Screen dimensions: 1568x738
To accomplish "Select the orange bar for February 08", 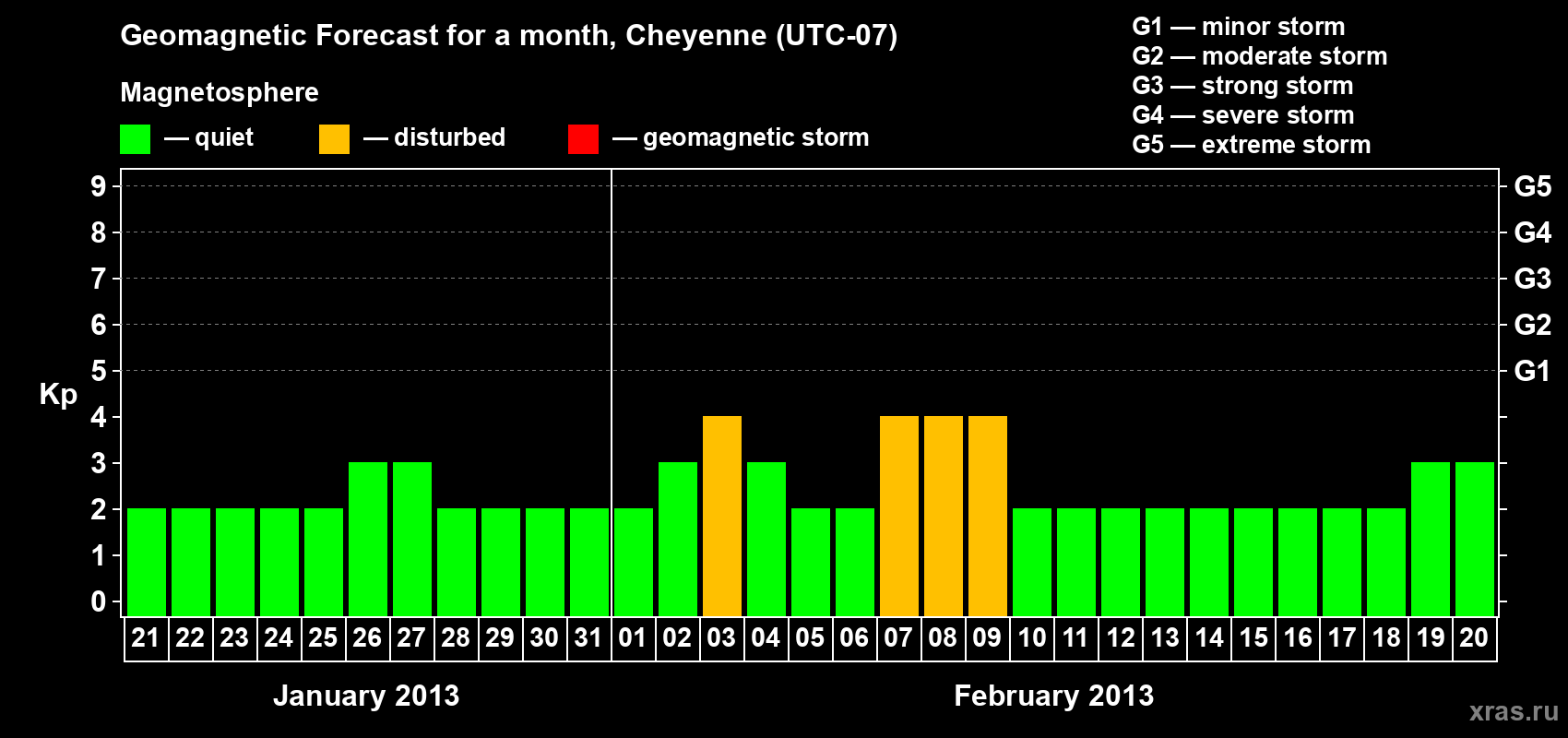I will [x=944, y=517].
